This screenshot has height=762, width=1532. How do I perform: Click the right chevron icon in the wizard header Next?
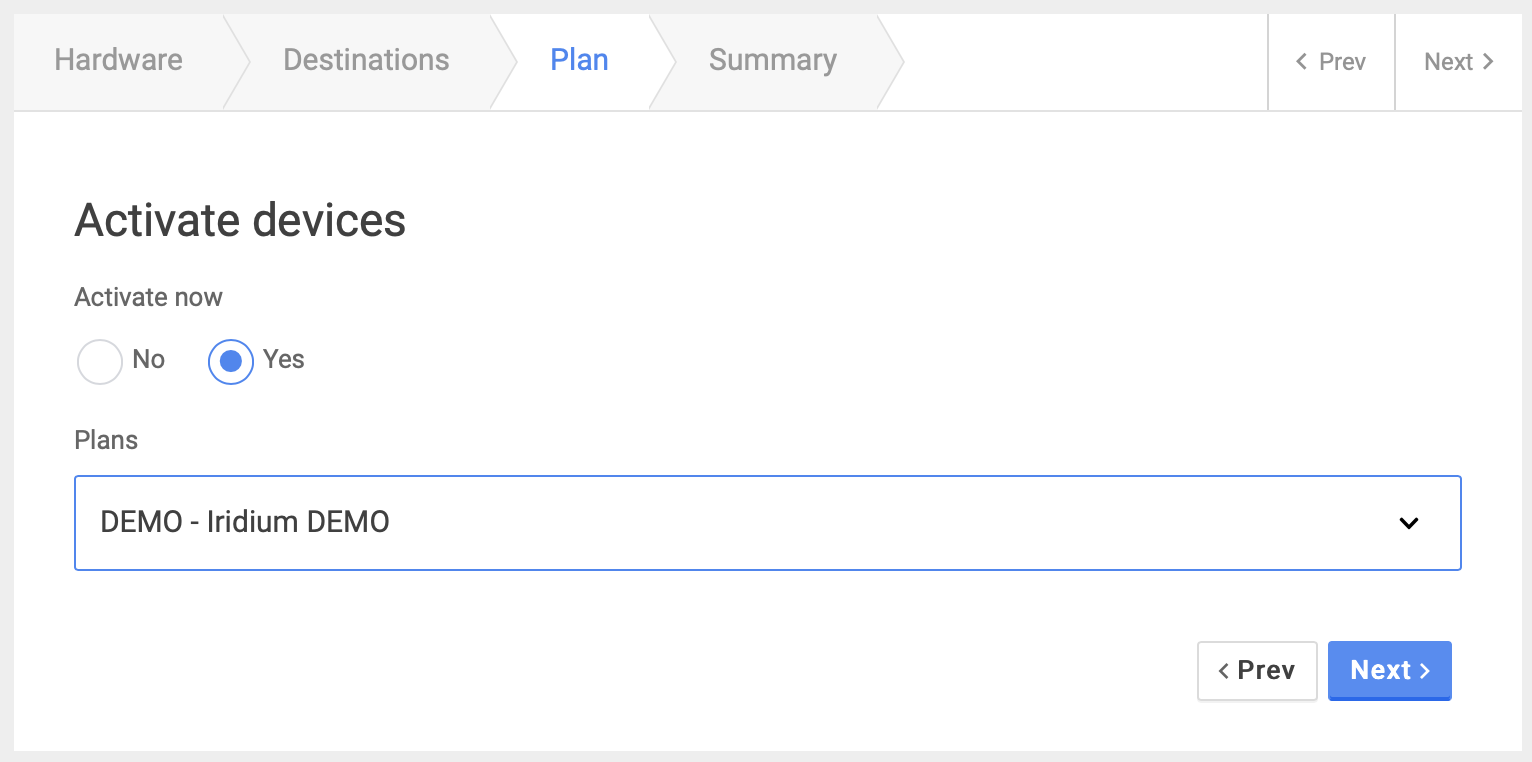(1488, 62)
